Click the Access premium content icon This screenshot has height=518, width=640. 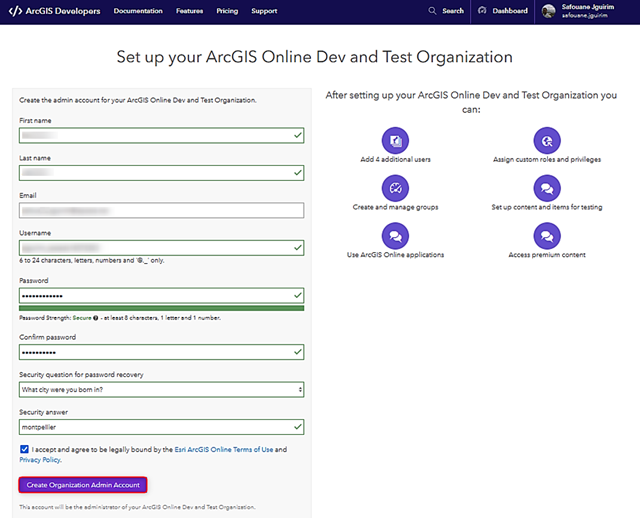point(546,235)
